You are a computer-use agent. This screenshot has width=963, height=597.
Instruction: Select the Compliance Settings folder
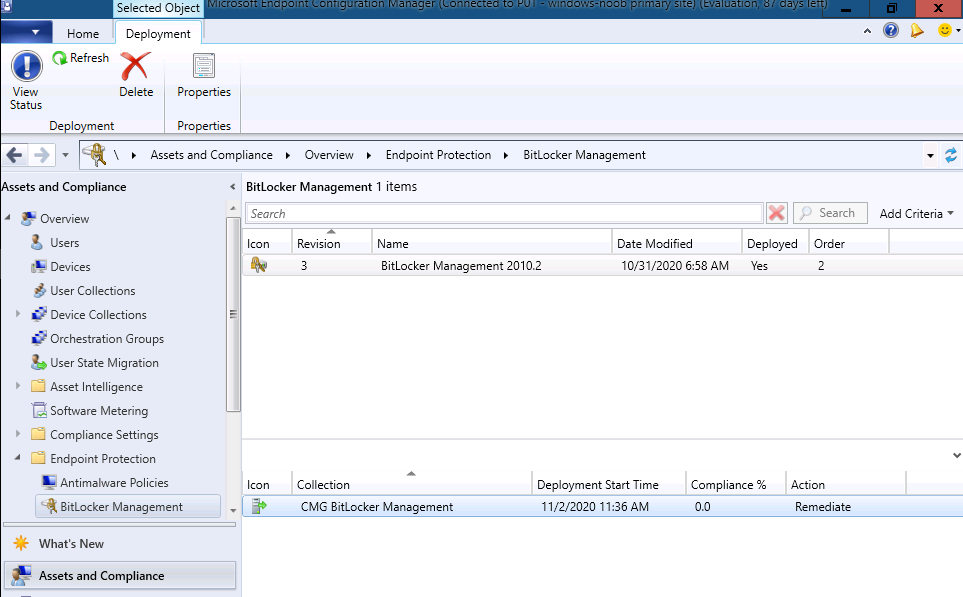pos(104,435)
